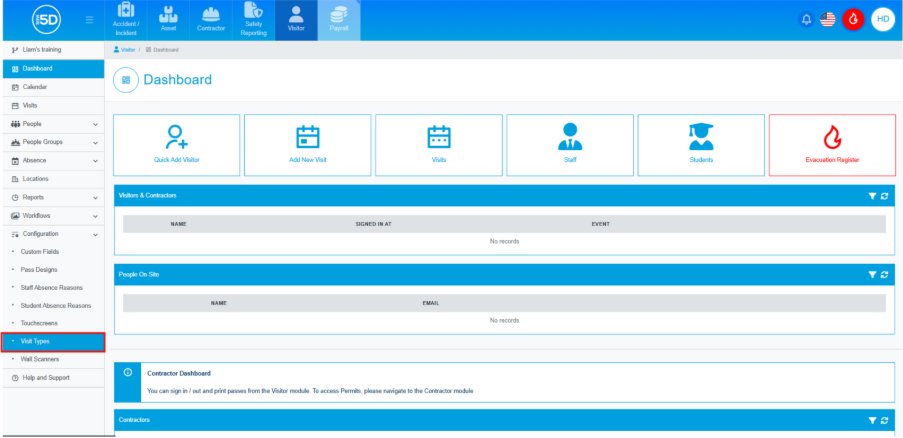
Task: Open the Evacuation Register tile
Action: [832, 145]
